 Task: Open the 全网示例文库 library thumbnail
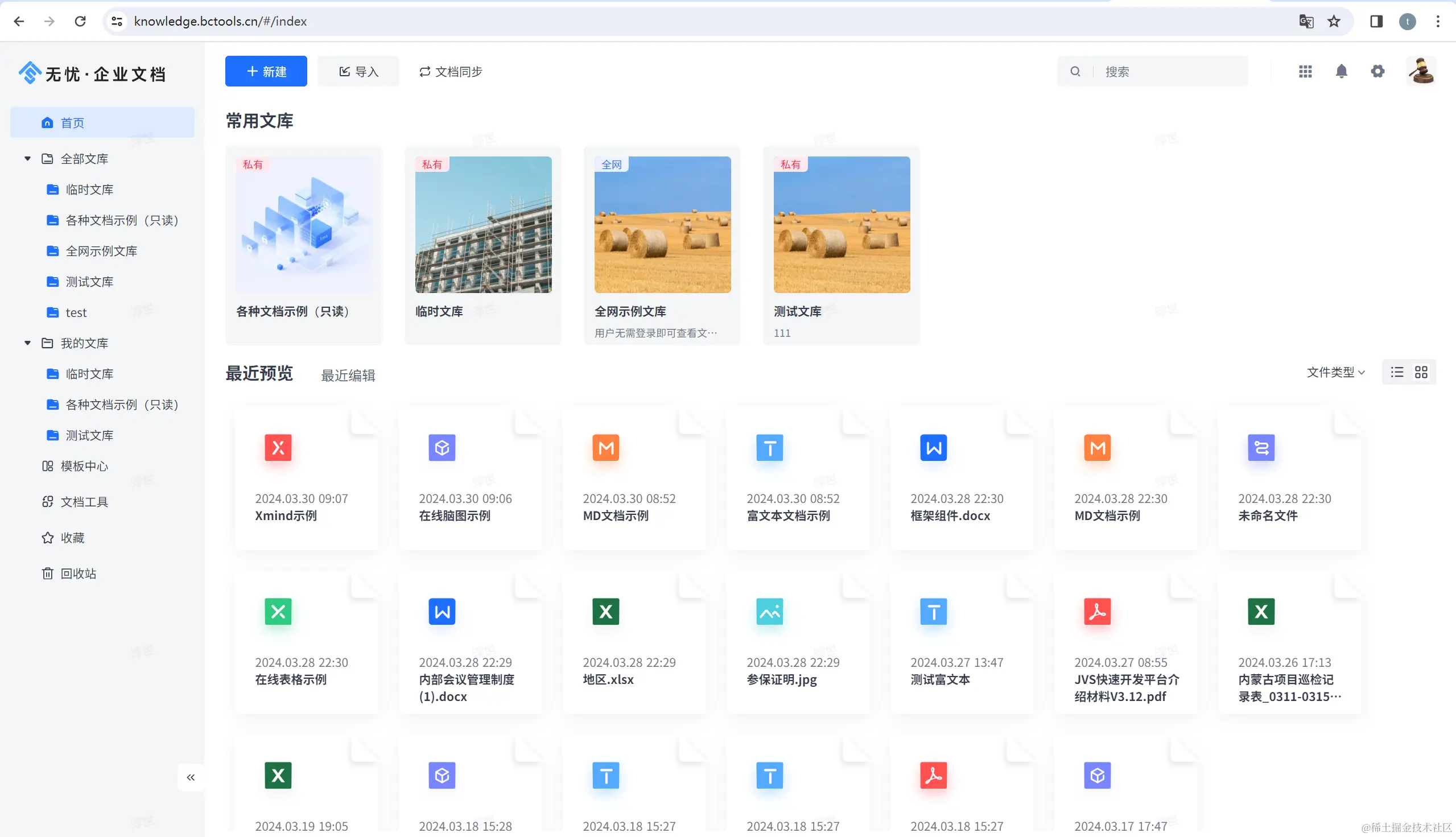(662, 225)
